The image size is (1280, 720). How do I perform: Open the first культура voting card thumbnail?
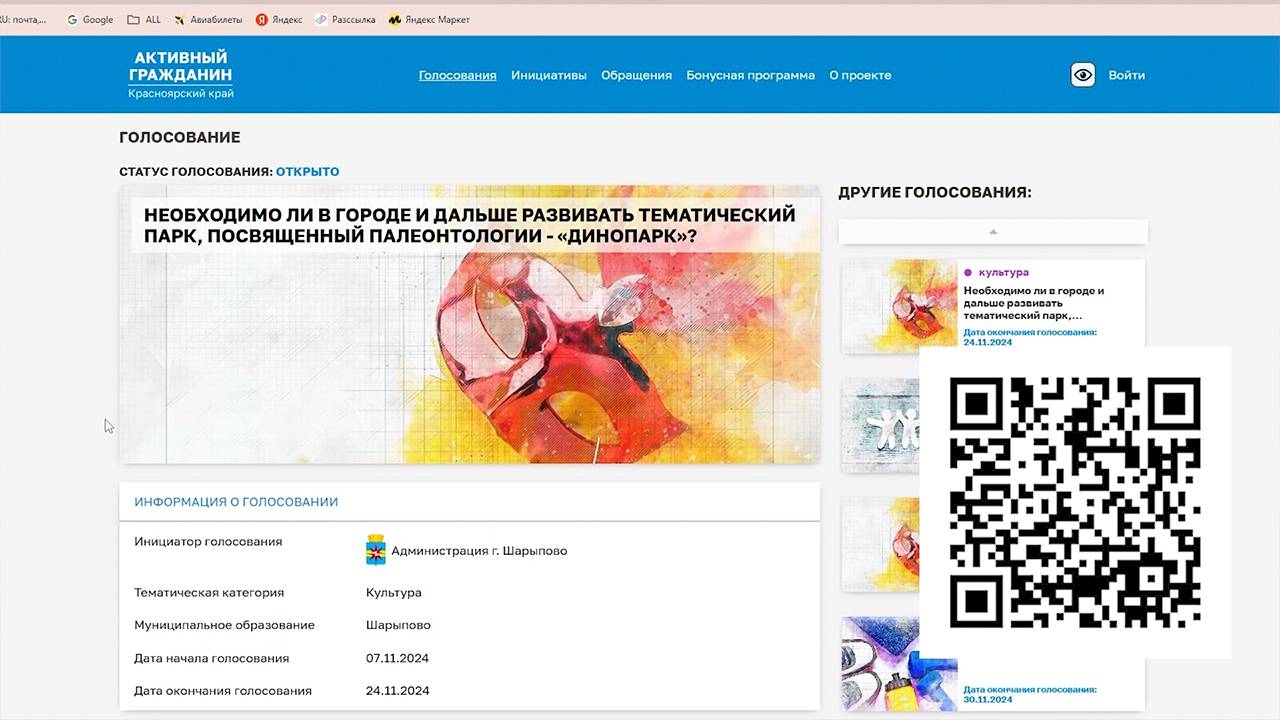coord(900,306)
